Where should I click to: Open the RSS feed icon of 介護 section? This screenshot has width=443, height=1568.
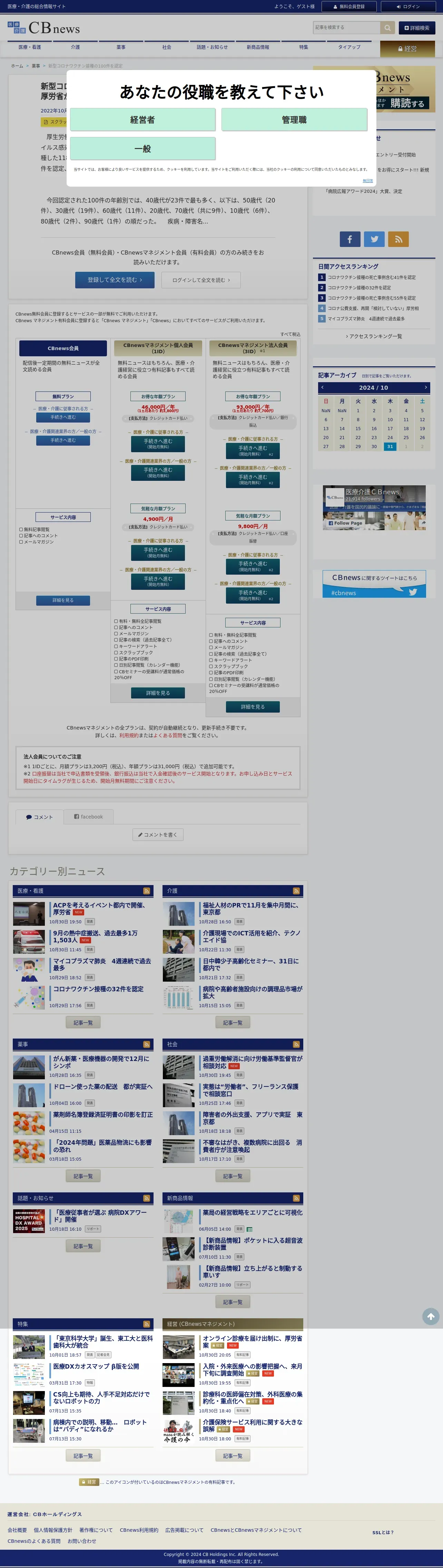click(296, 891)
